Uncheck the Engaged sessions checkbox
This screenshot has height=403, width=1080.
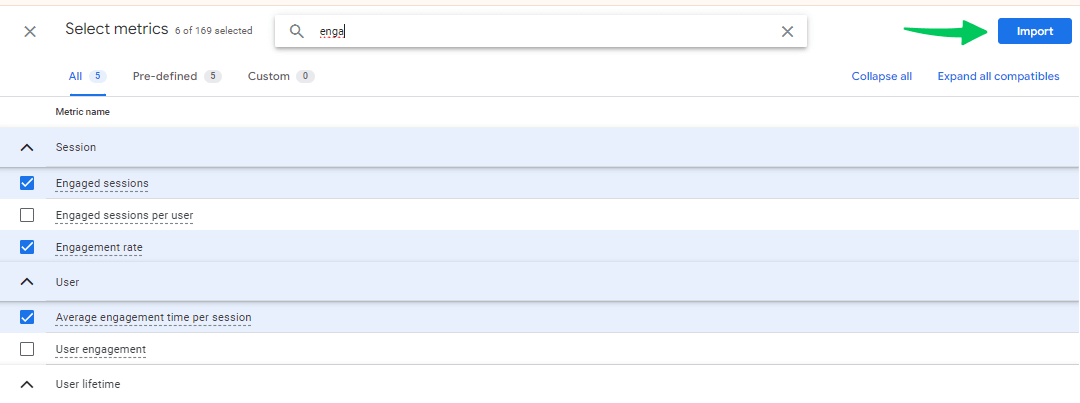[x=27, y=183]
